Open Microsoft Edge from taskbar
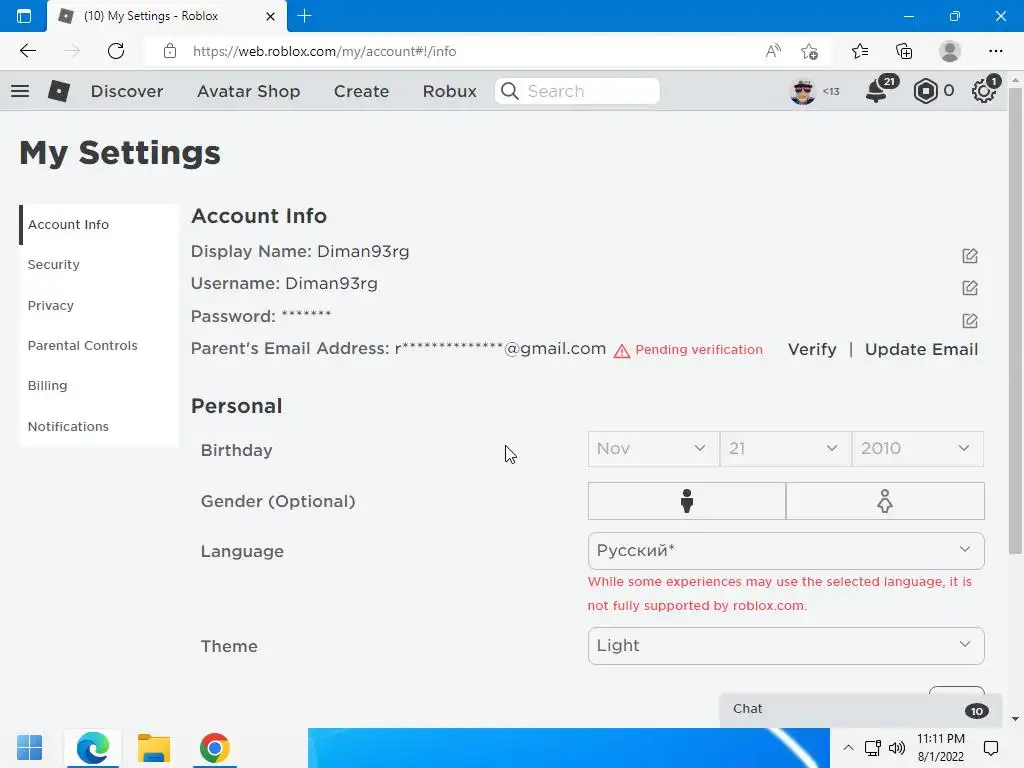The height and width of the screenshot is (768, 1024). click(x=93, y=748)
